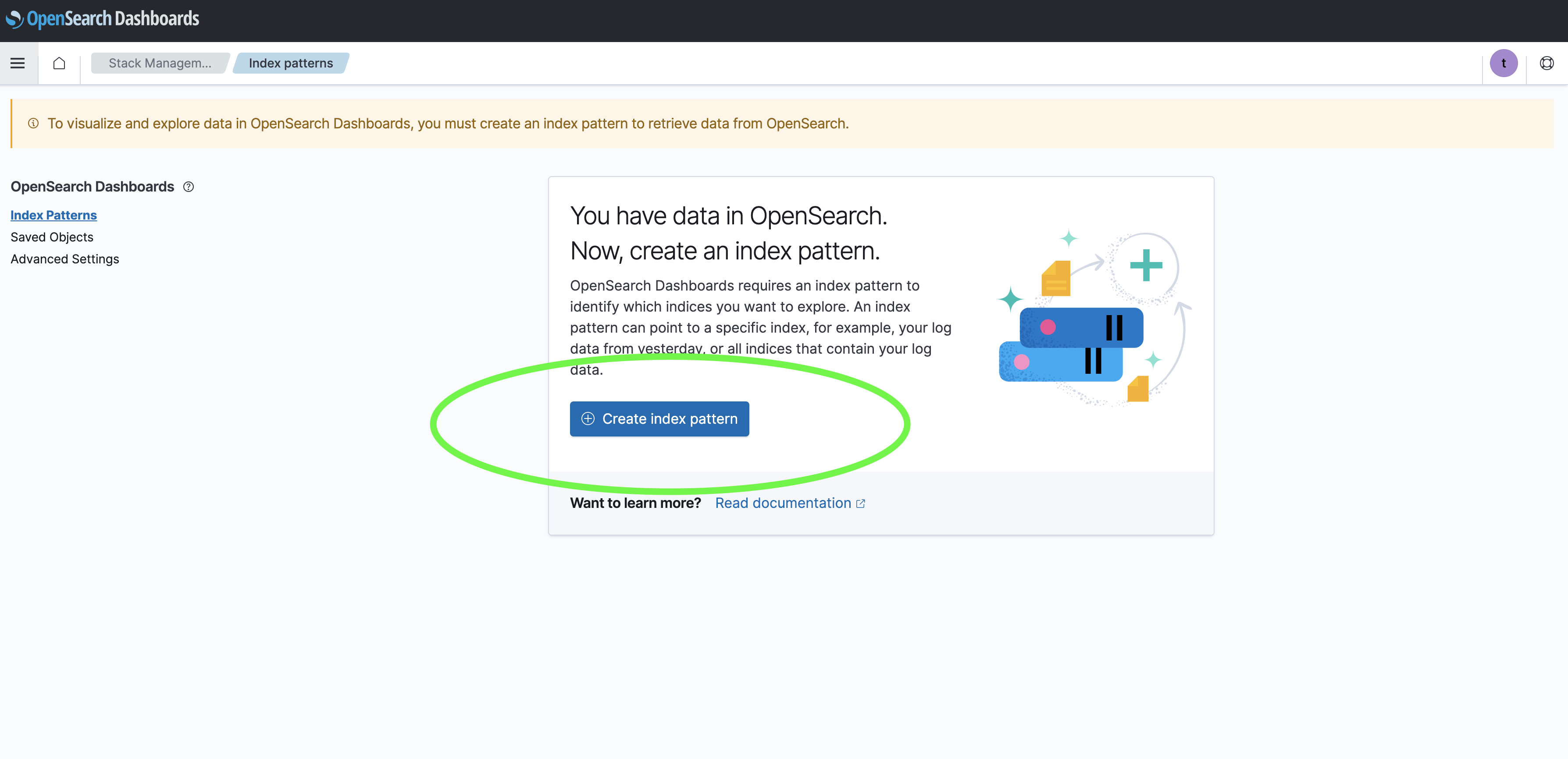1568x759 pixels.
Task: Click the OpenSearch Dashboards logo
Action: pos(102,19)
